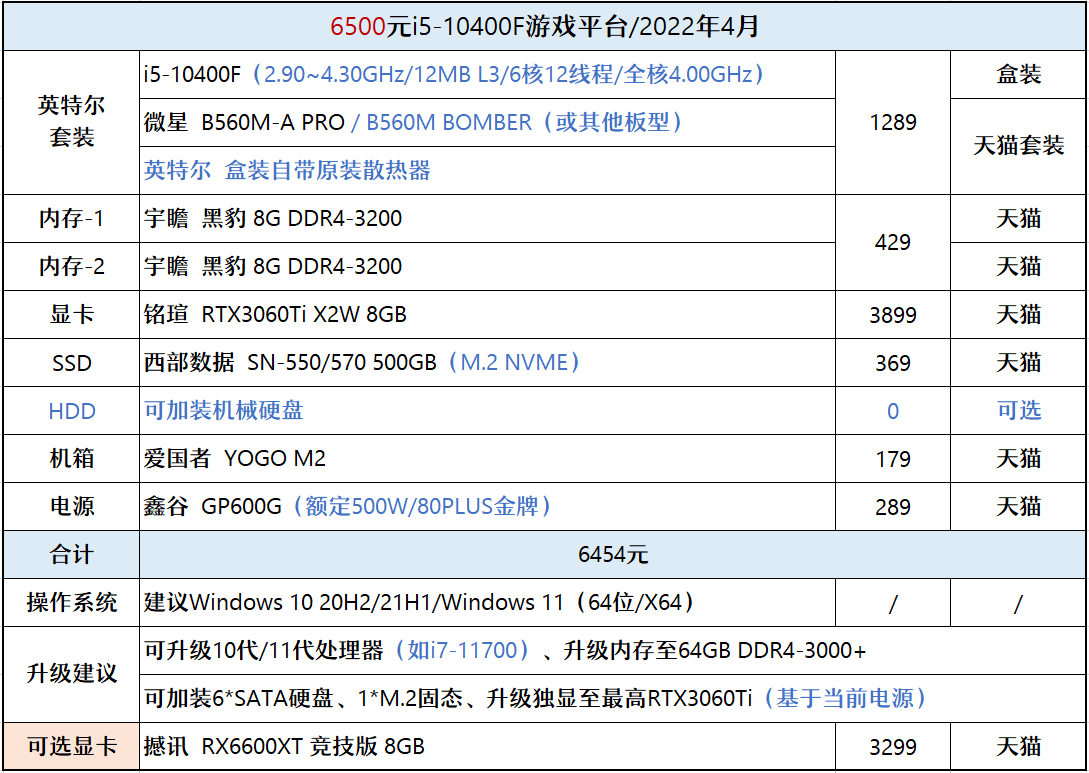Screen dimensions: 1089x773
Task: Select the 合计 label cell
Action: coord(72,555)
